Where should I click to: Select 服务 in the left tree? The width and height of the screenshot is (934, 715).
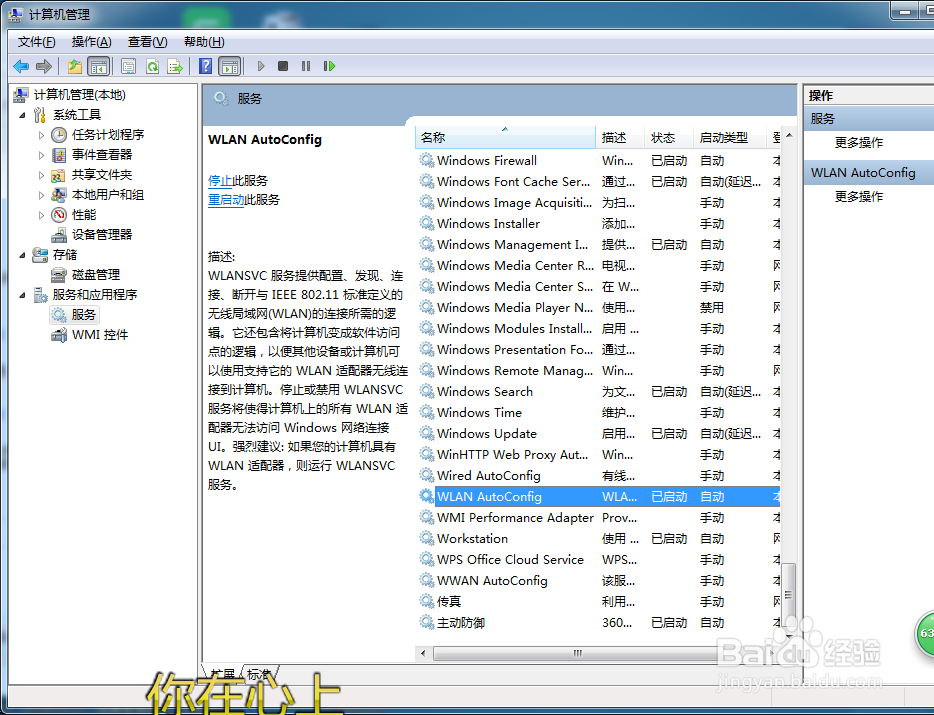tap(83, 315)
